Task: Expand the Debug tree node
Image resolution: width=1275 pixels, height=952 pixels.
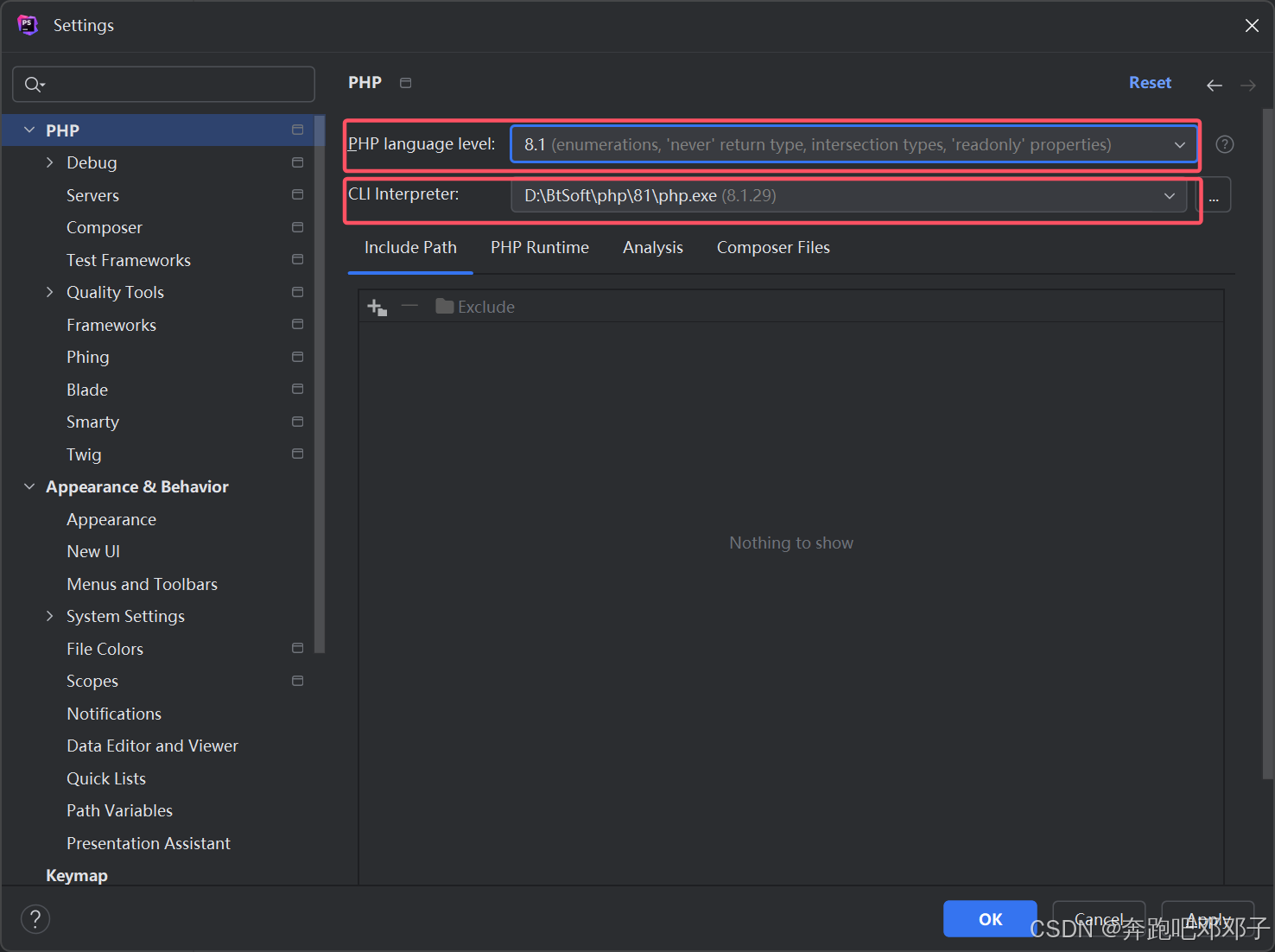Action: tap(49, 162)
